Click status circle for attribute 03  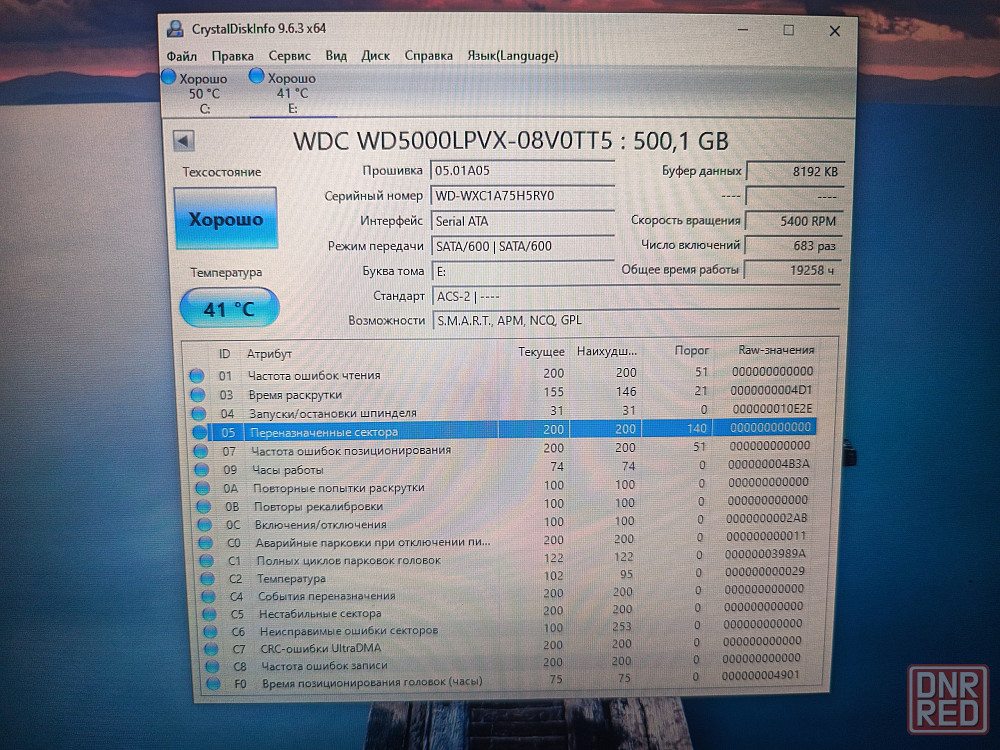click(x=198, y=395)
